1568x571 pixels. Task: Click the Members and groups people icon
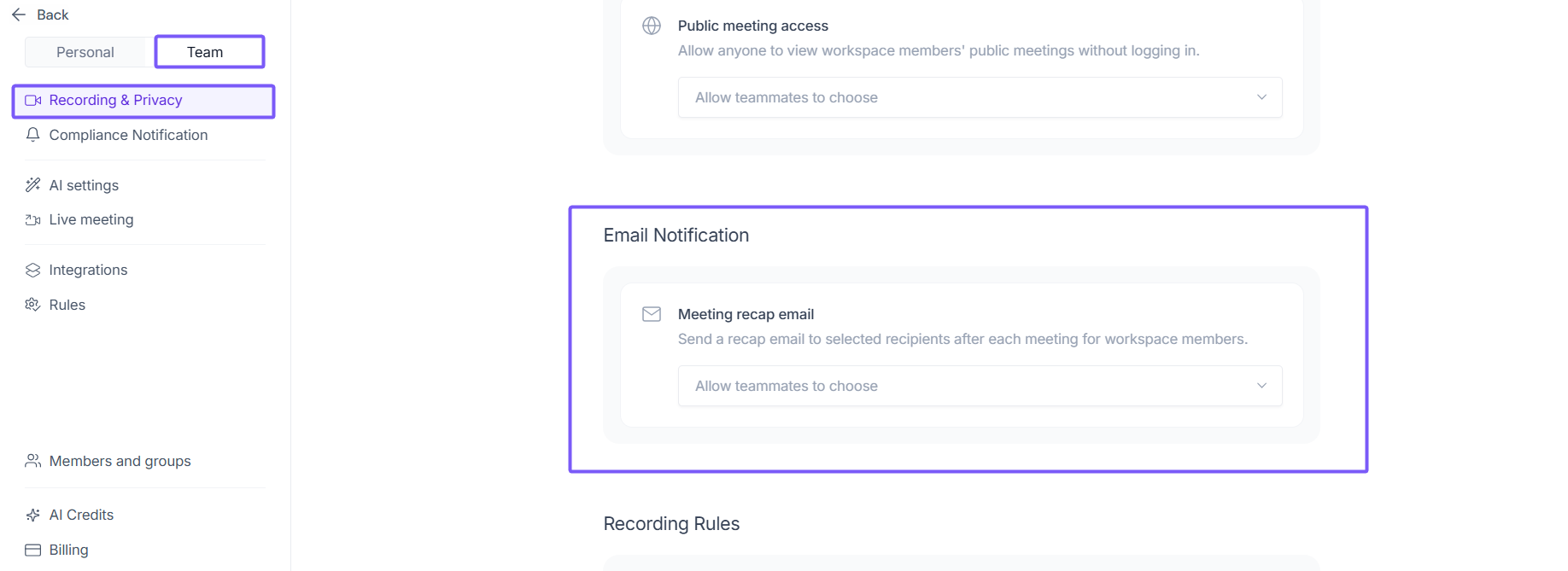pyautogui.click(x=33, y=461)
